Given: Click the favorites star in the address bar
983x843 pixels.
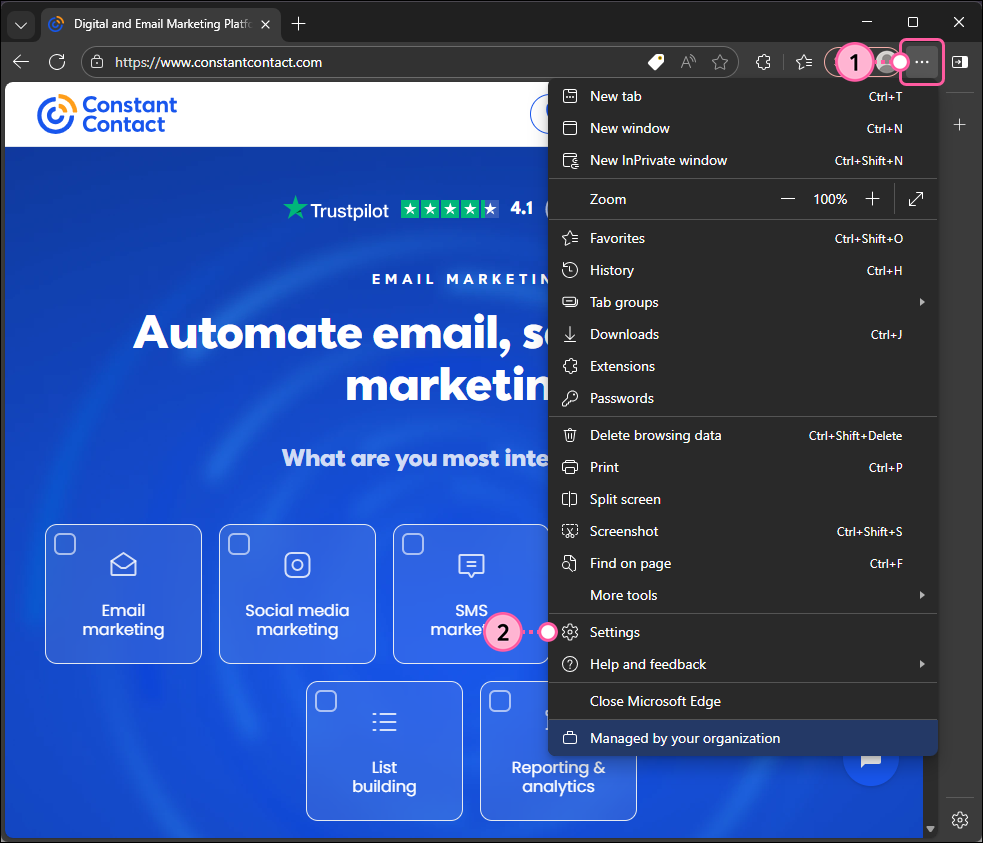Looking at the screenshot, I should click(721, 62).
